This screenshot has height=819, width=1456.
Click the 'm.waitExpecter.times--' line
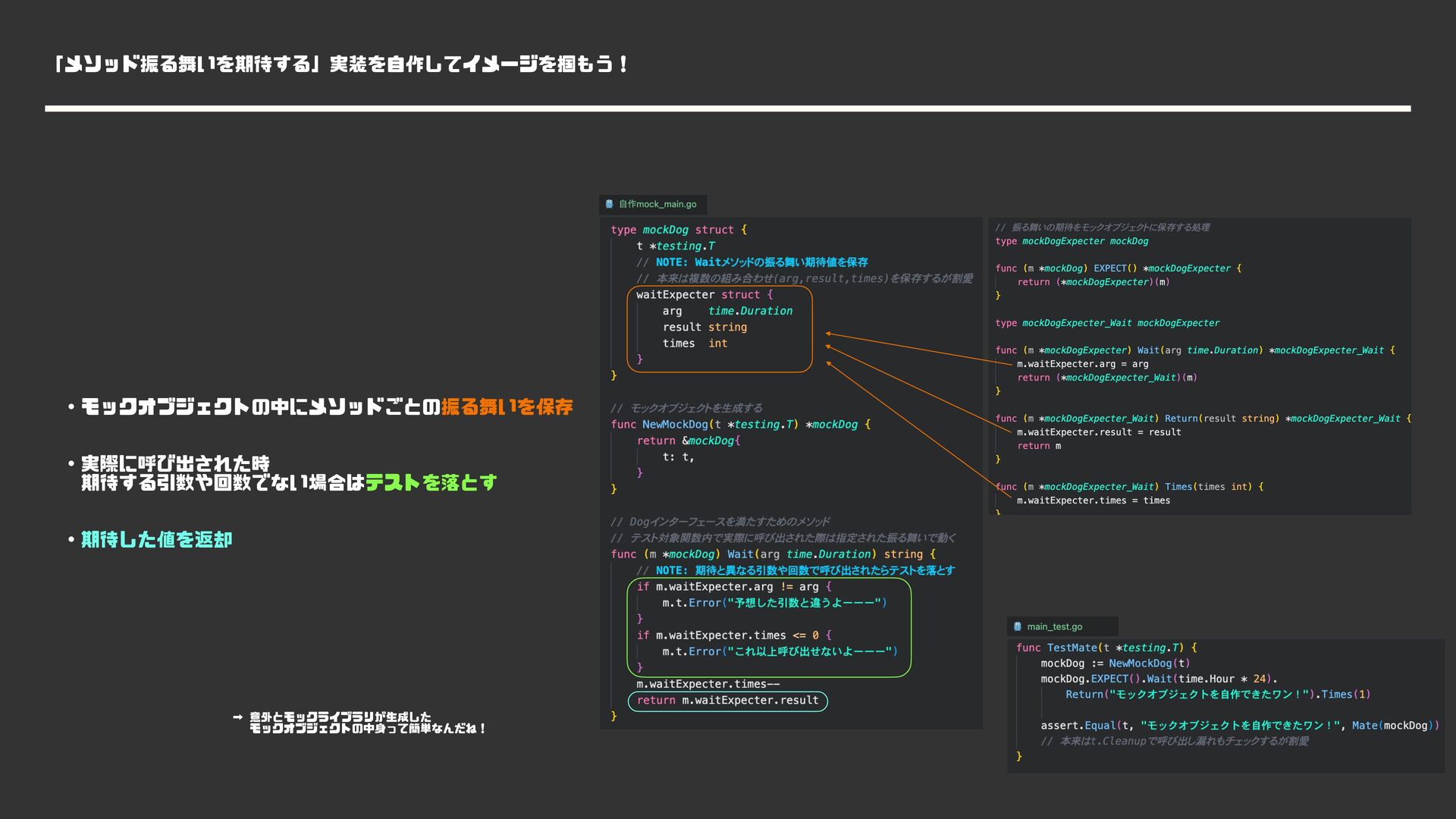(708, 684)
